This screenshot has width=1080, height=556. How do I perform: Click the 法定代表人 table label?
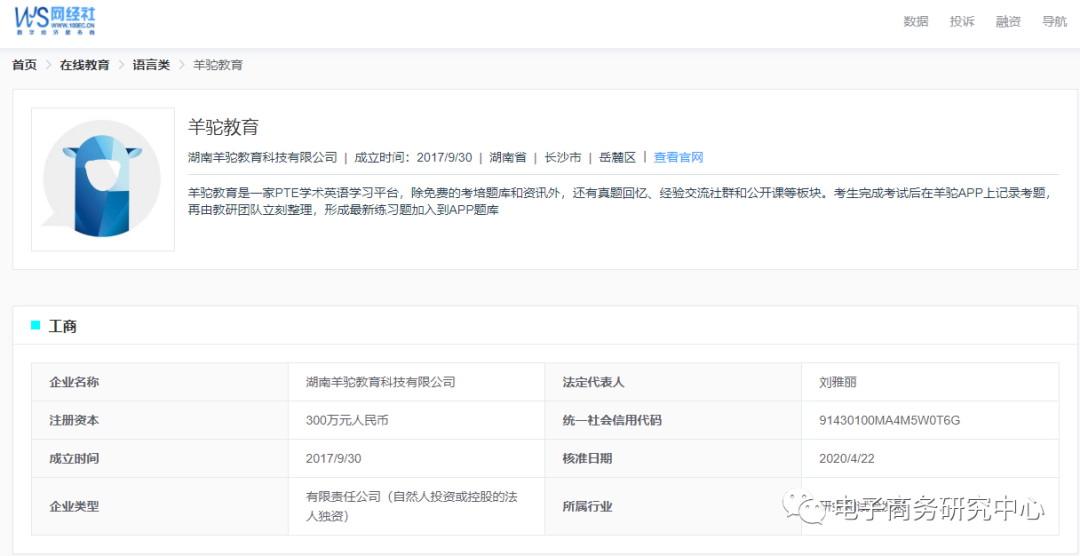594,382
